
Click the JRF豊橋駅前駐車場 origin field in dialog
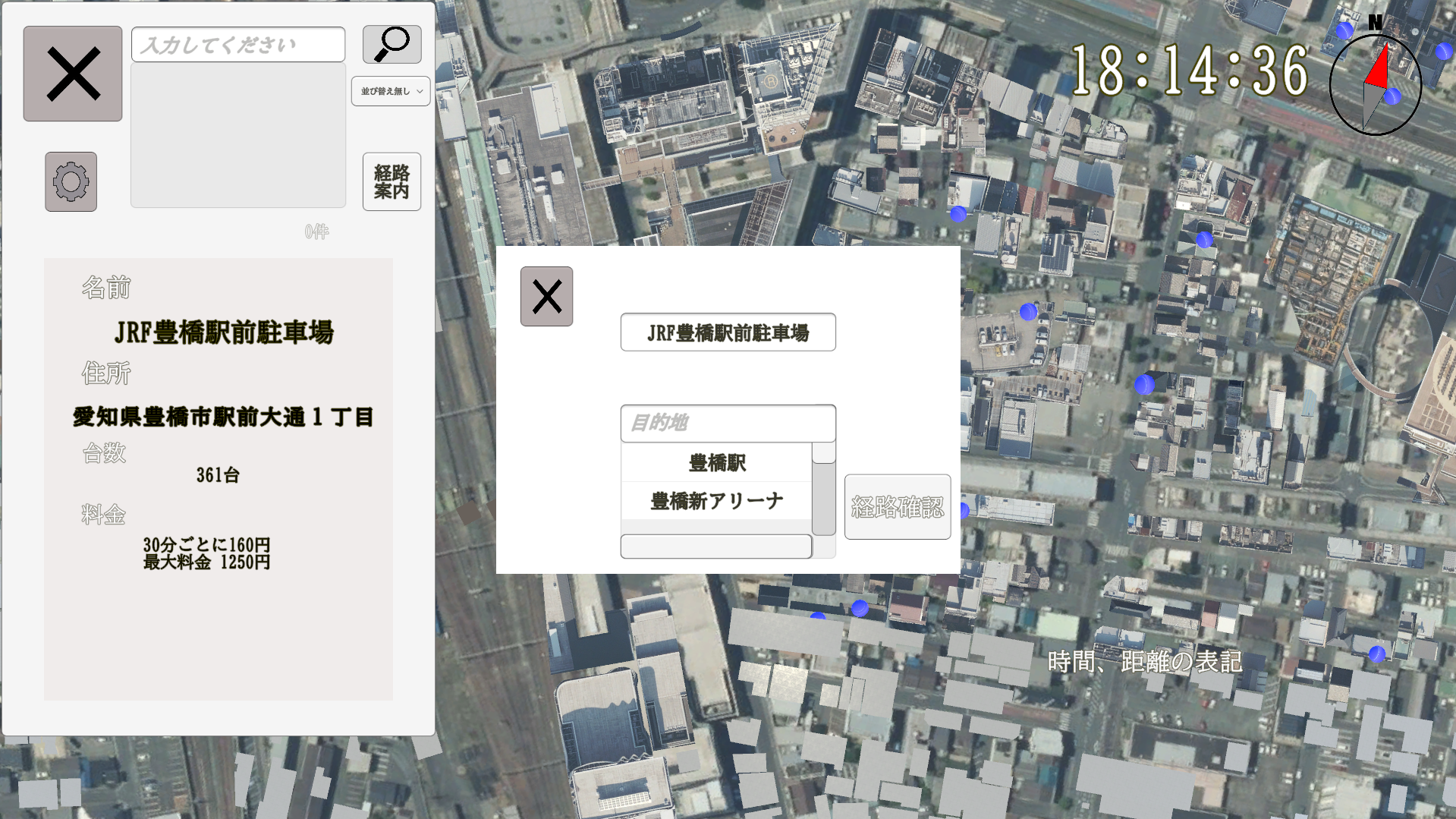[x=728, y=332]
